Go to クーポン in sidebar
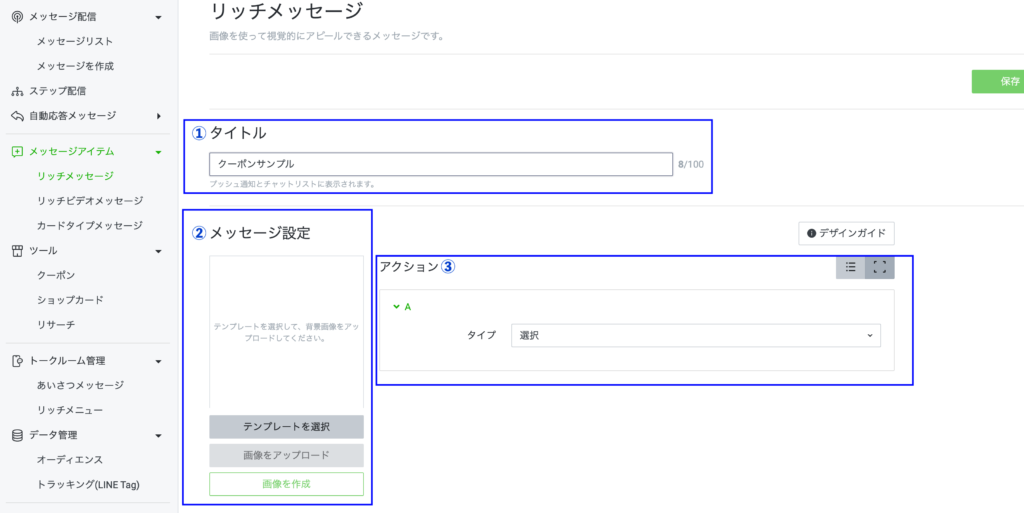The height and width of the screenshot is (513, 1024). click(56, 275)
